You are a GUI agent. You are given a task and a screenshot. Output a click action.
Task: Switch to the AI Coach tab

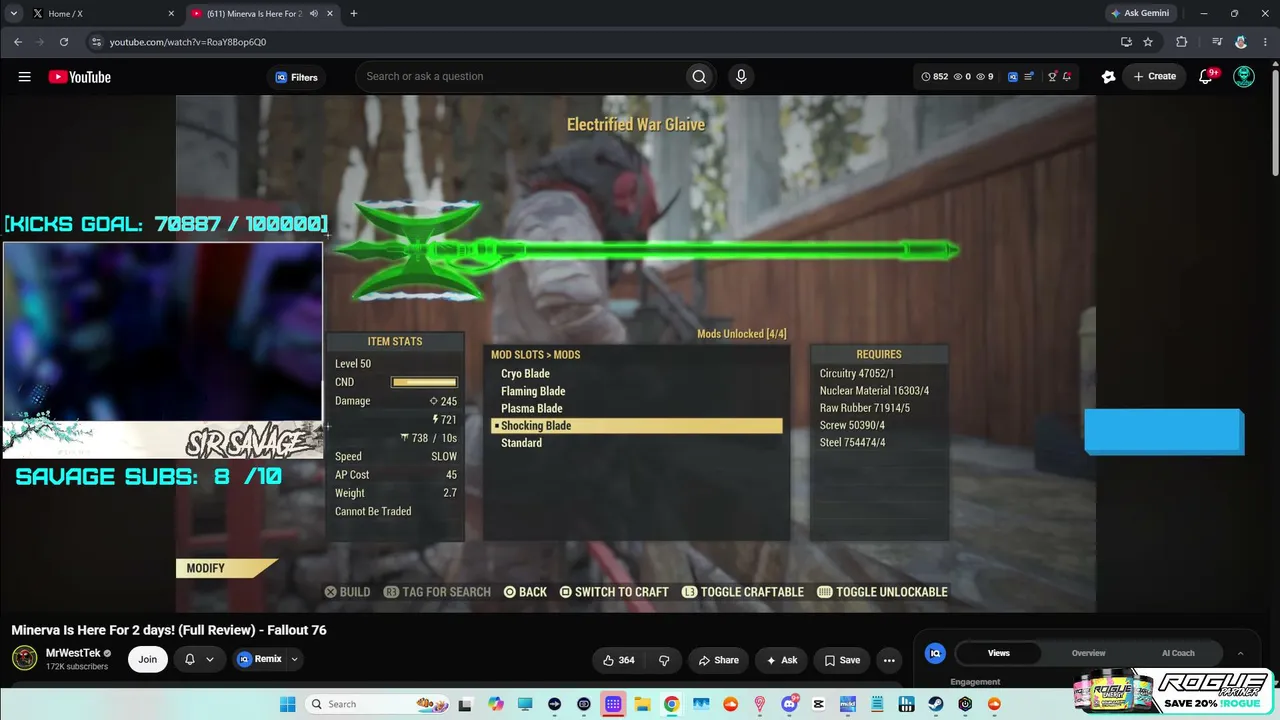pos(1178,653)
